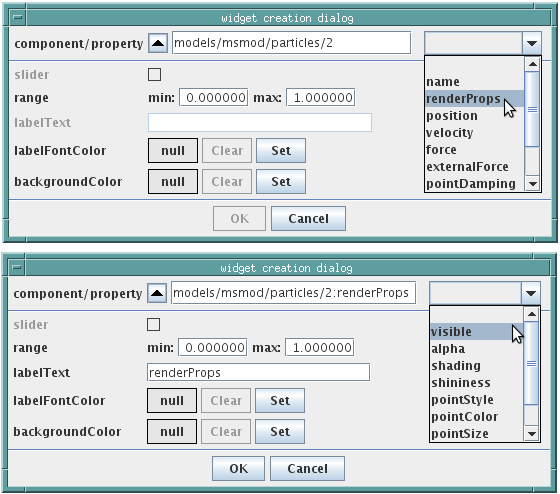The image size is (560, 494).
Task: Open the bottom dialog window menu icon
Action: [x=17, y=267]
